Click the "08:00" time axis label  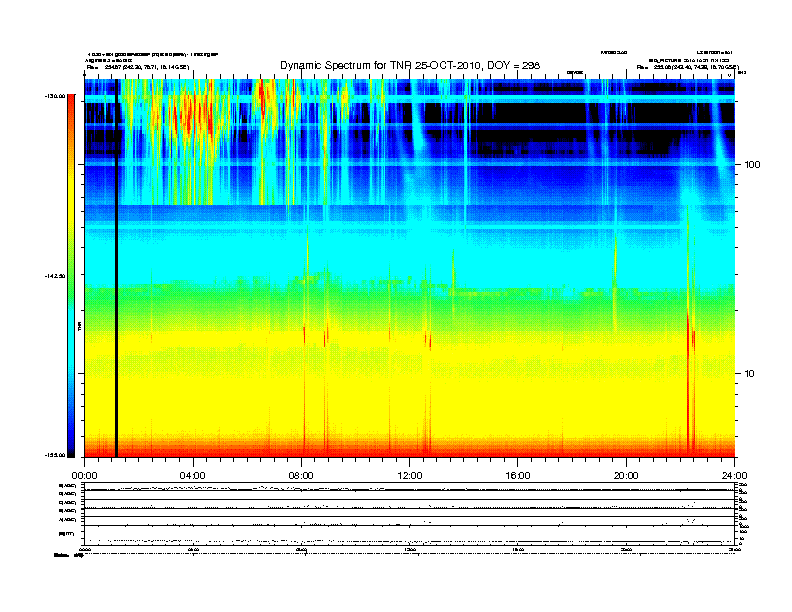pyautogui.click(x=301, y=476)
